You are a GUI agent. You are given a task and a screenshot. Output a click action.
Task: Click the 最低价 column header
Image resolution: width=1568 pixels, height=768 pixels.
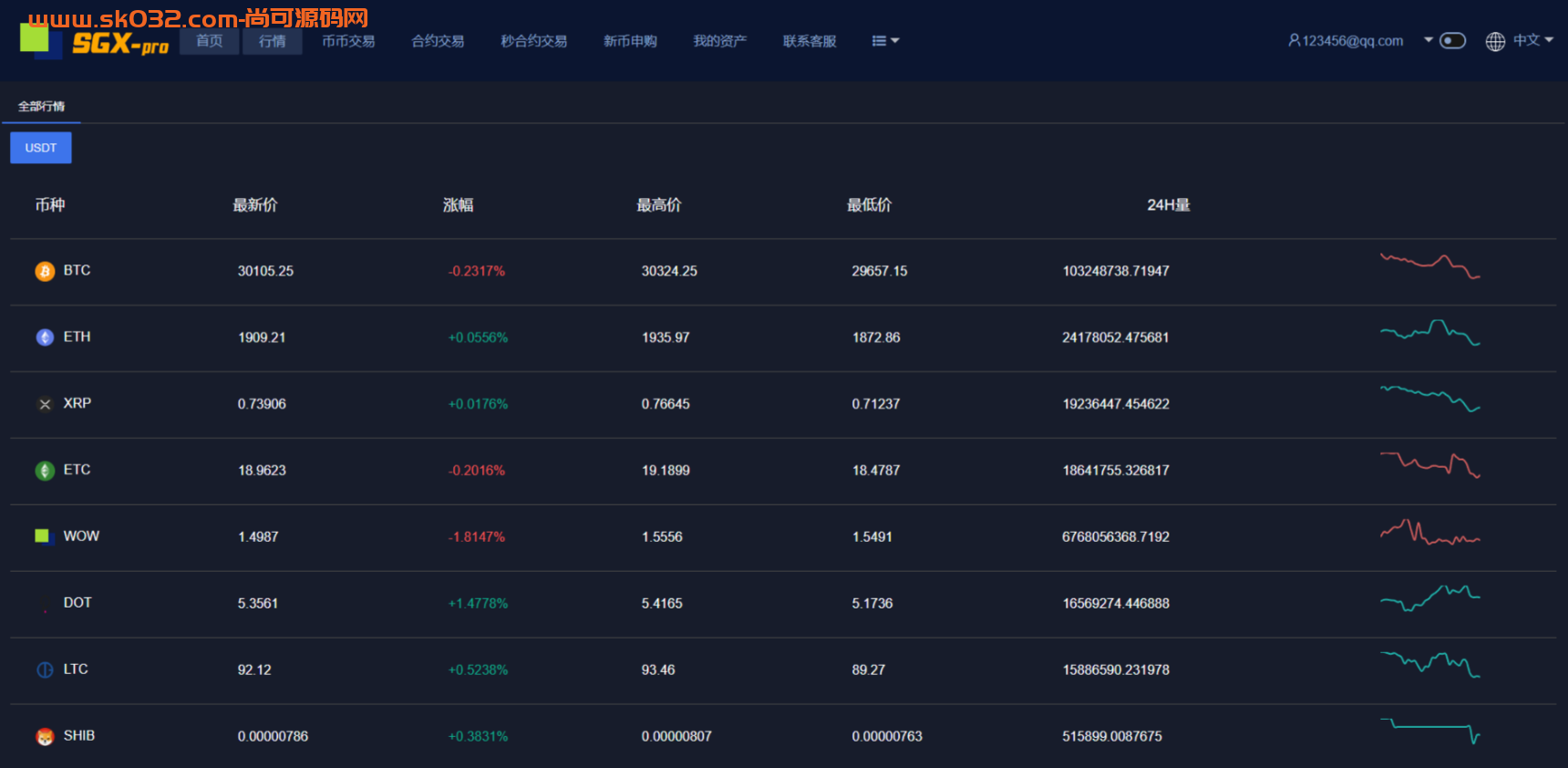[870, 205]
